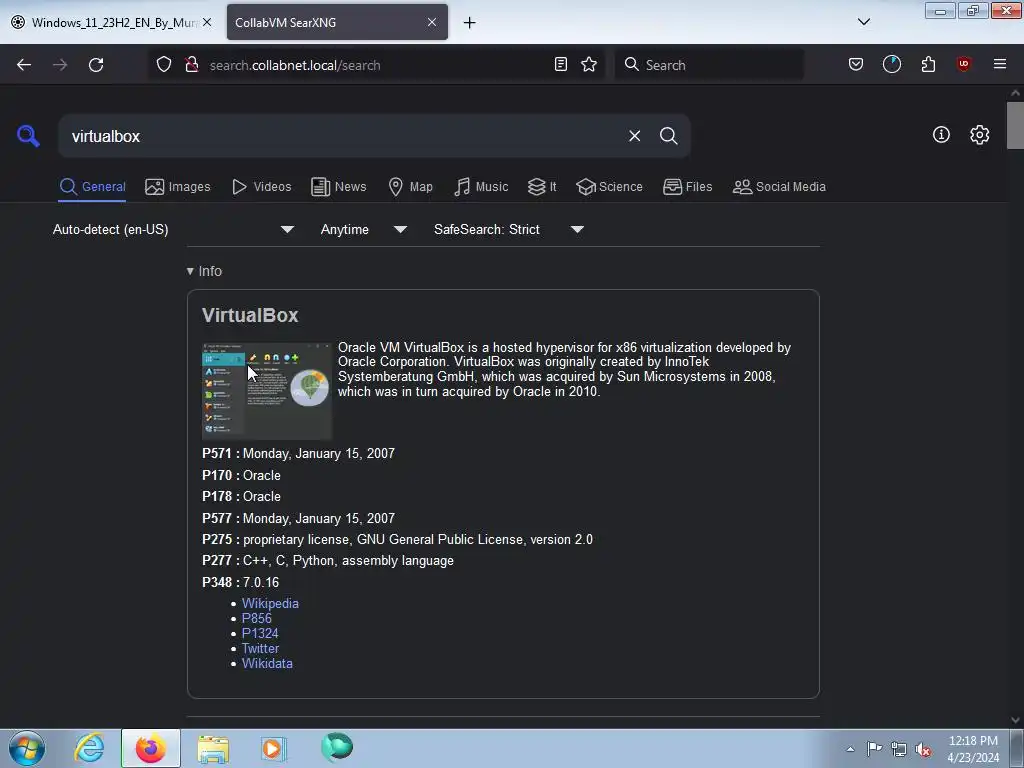Open the P856 link

click(257, 618)
